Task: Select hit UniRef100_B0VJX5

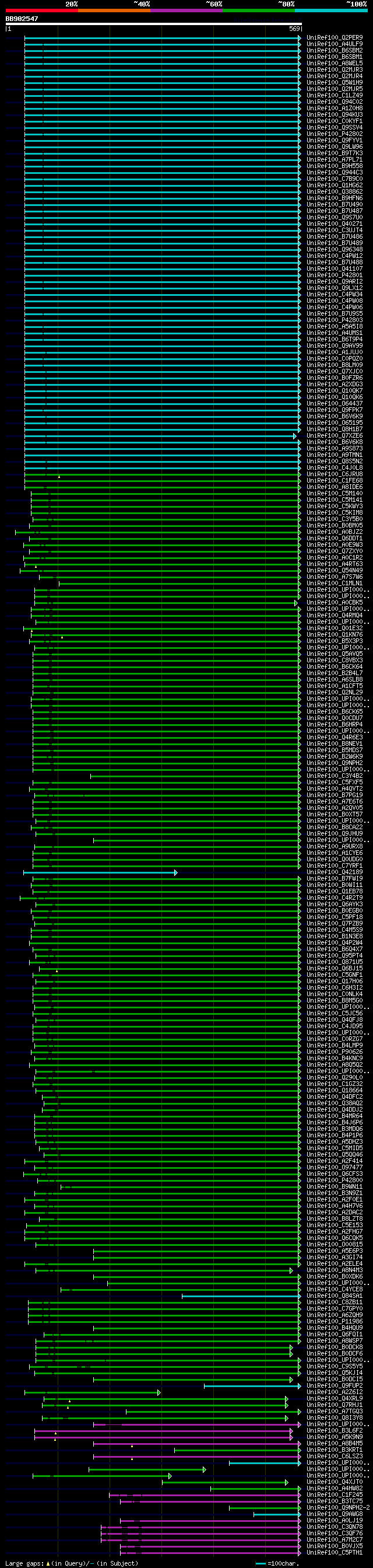Action: pyautogui.click(x=335, y=1546)
